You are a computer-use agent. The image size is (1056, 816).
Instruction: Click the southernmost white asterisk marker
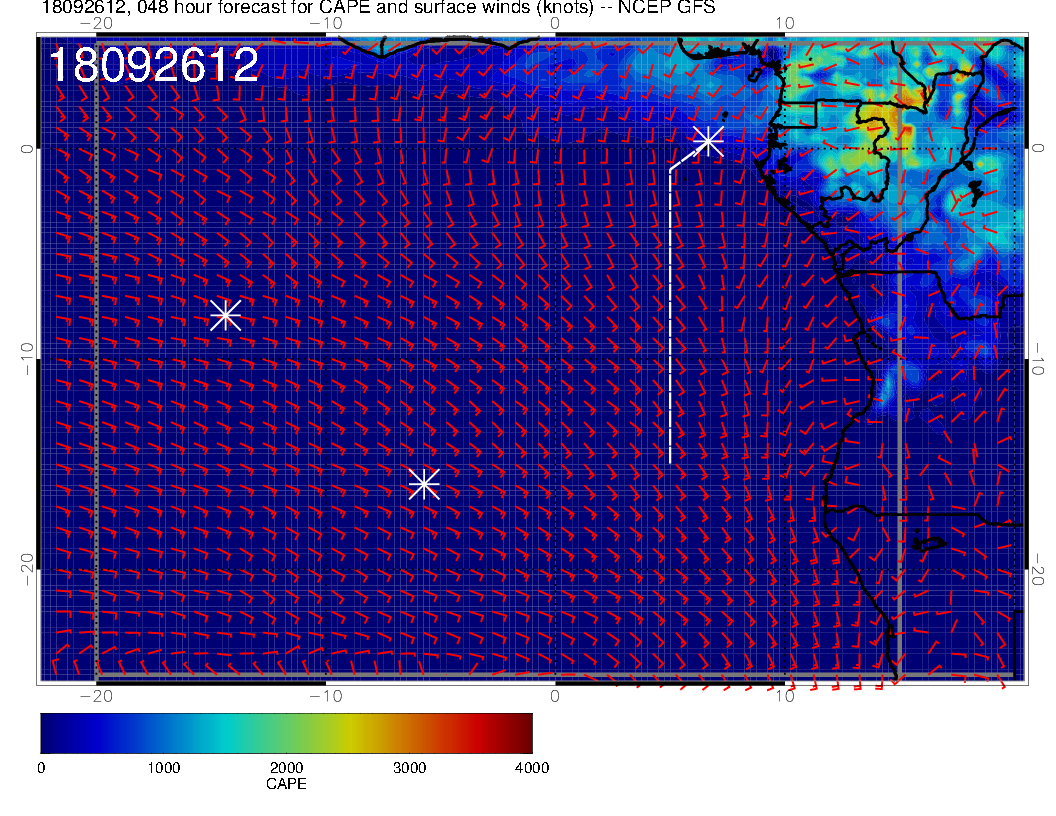(x=424, y=484)
